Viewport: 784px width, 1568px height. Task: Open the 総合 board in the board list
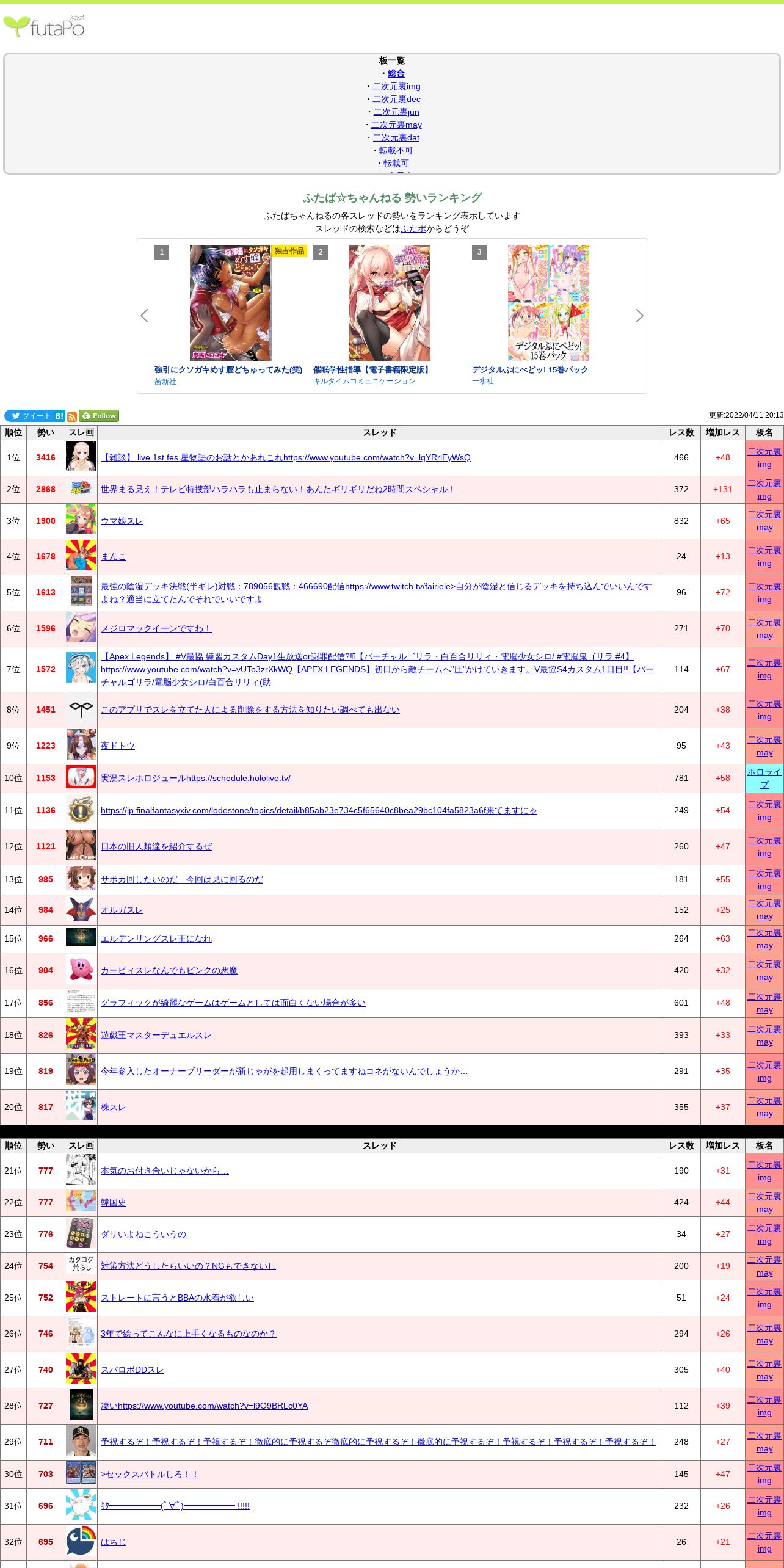(x=396, y=73)
